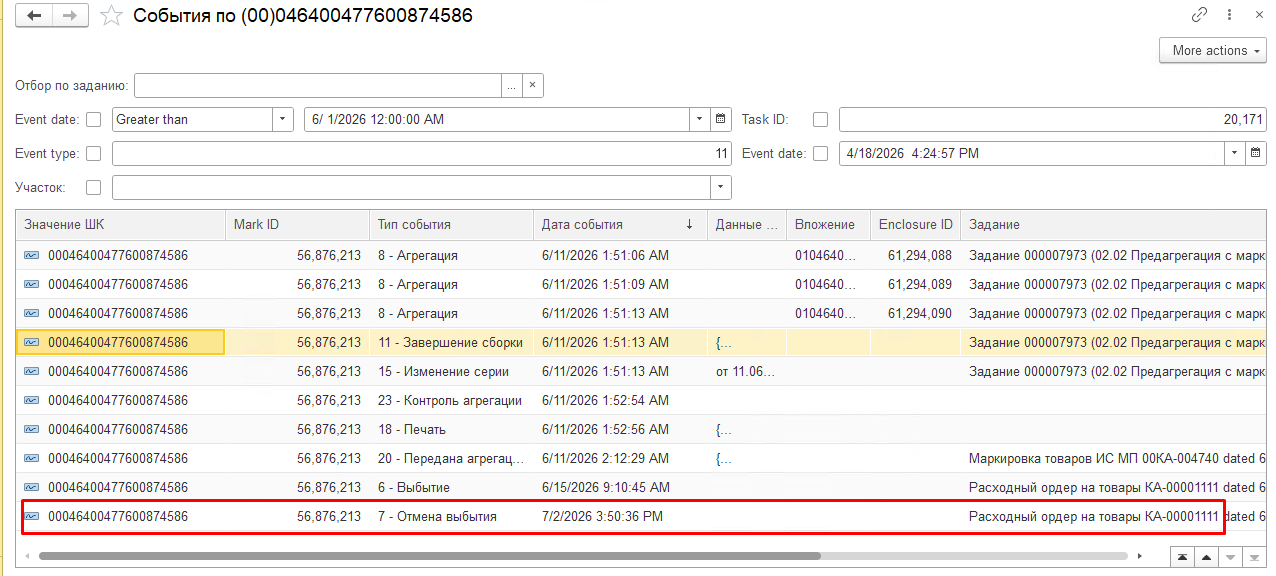Click row icon of the 1:51:09 AM event
This screenshot has height=576, width=1276.
tap(32, 284)
